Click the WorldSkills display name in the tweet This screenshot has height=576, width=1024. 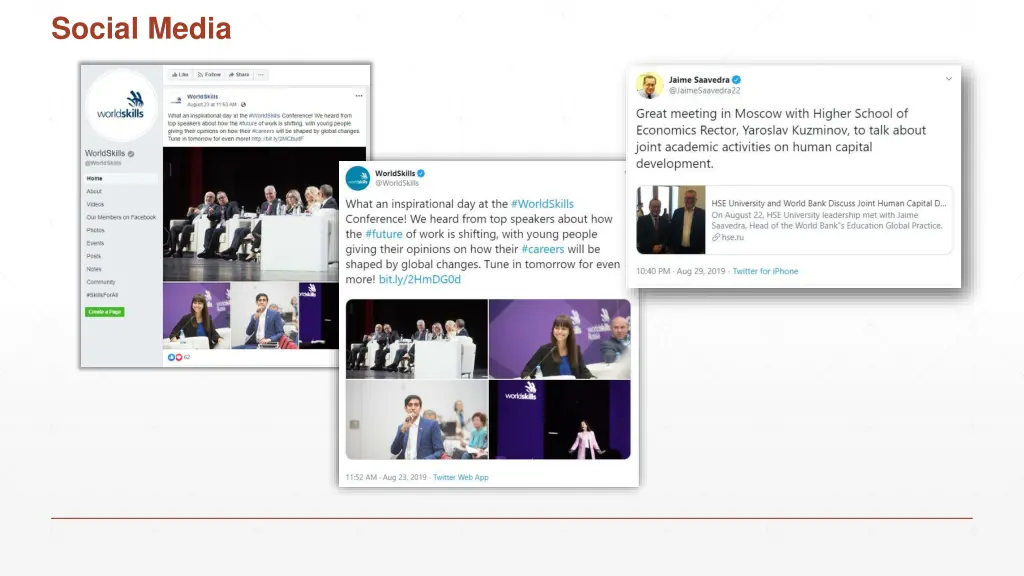click(395, 174)
